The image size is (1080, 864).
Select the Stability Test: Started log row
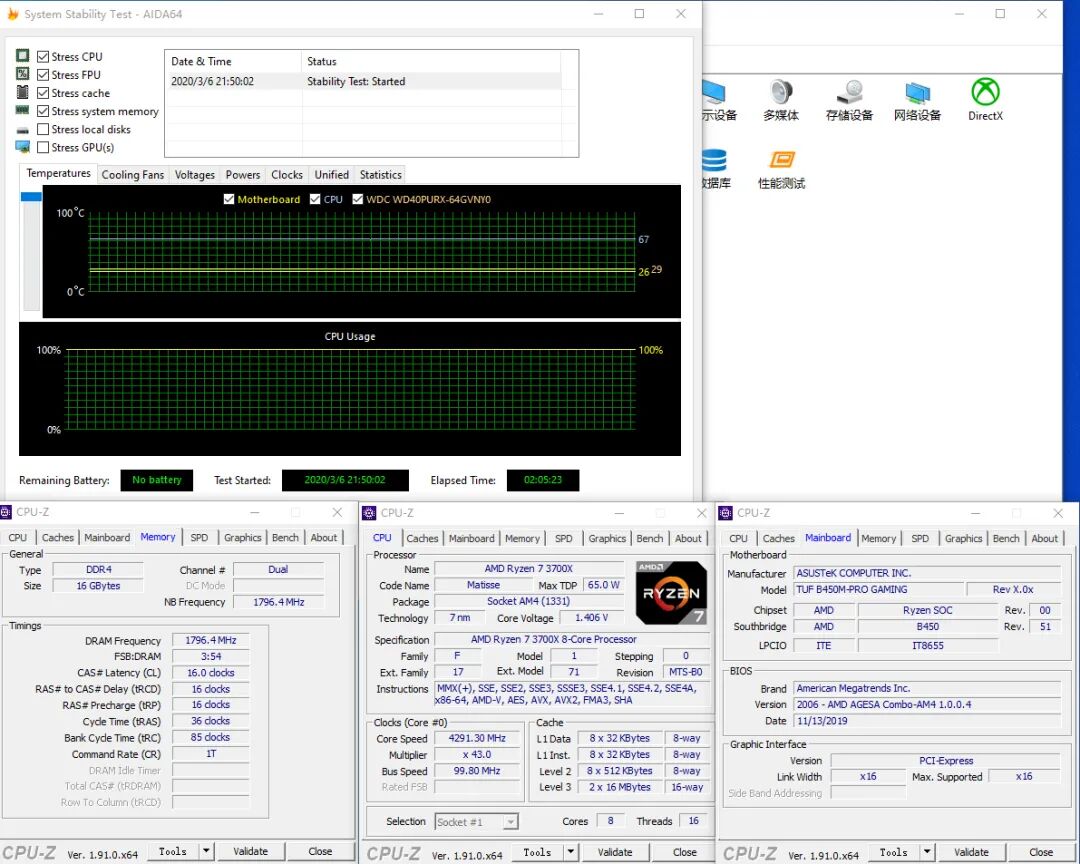[x=365, y=81]
